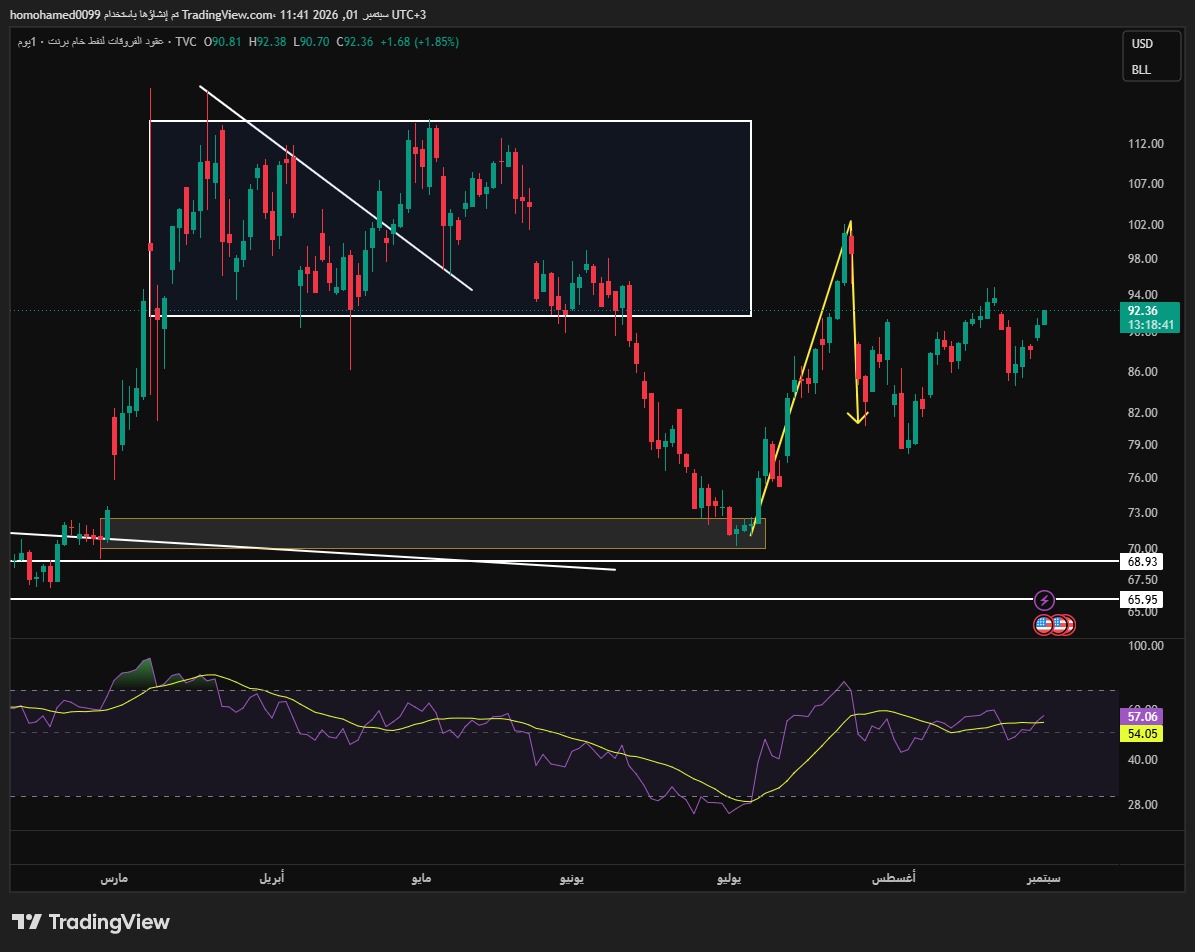Image resolution: width=1195 pixels, height=952 pixels.
Task: Click the TradingView.com text in the header
Action: pyautogui.click(x=229, y=15)
